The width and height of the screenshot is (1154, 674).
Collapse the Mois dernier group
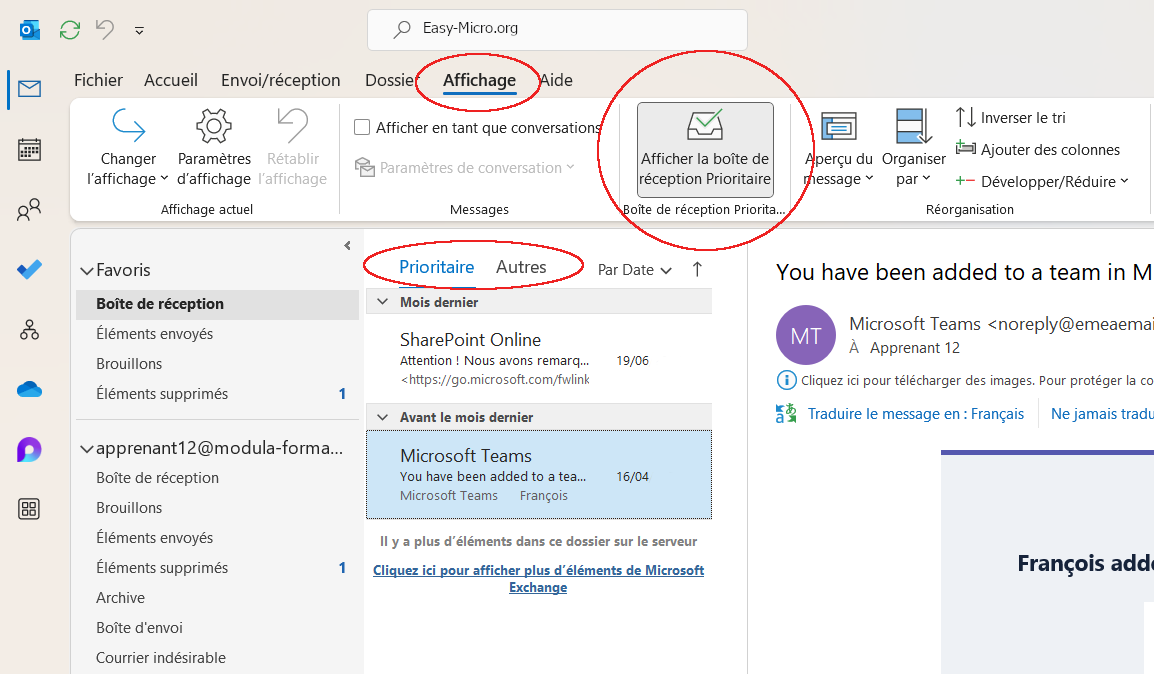pos(383,302)
